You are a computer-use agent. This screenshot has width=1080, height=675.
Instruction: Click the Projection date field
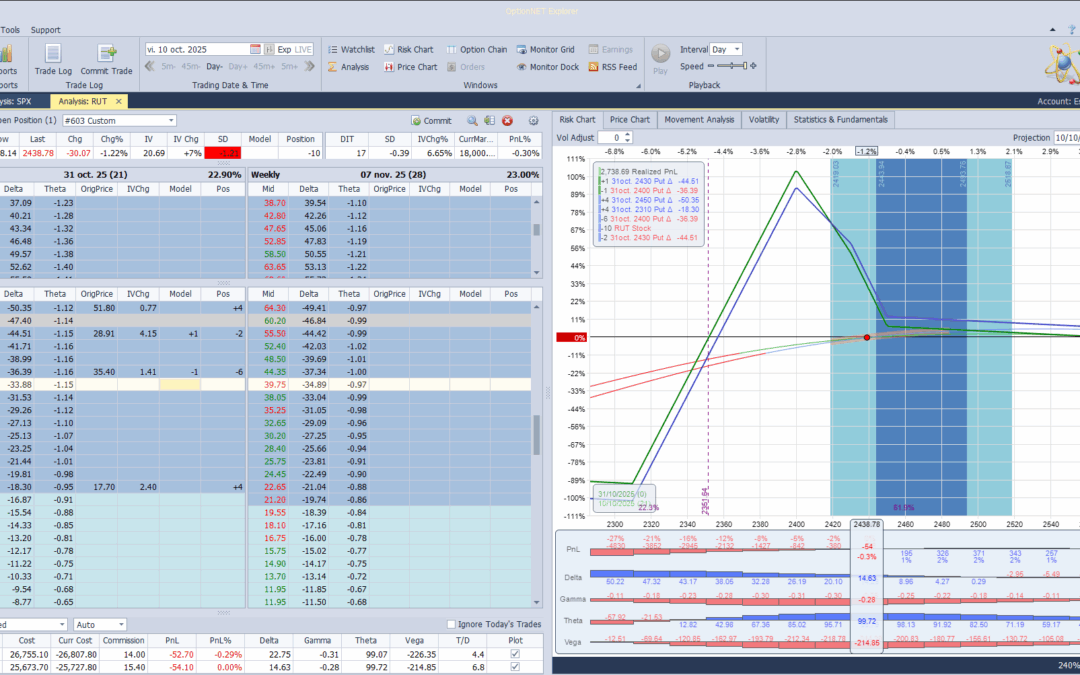pos(1067,138)
